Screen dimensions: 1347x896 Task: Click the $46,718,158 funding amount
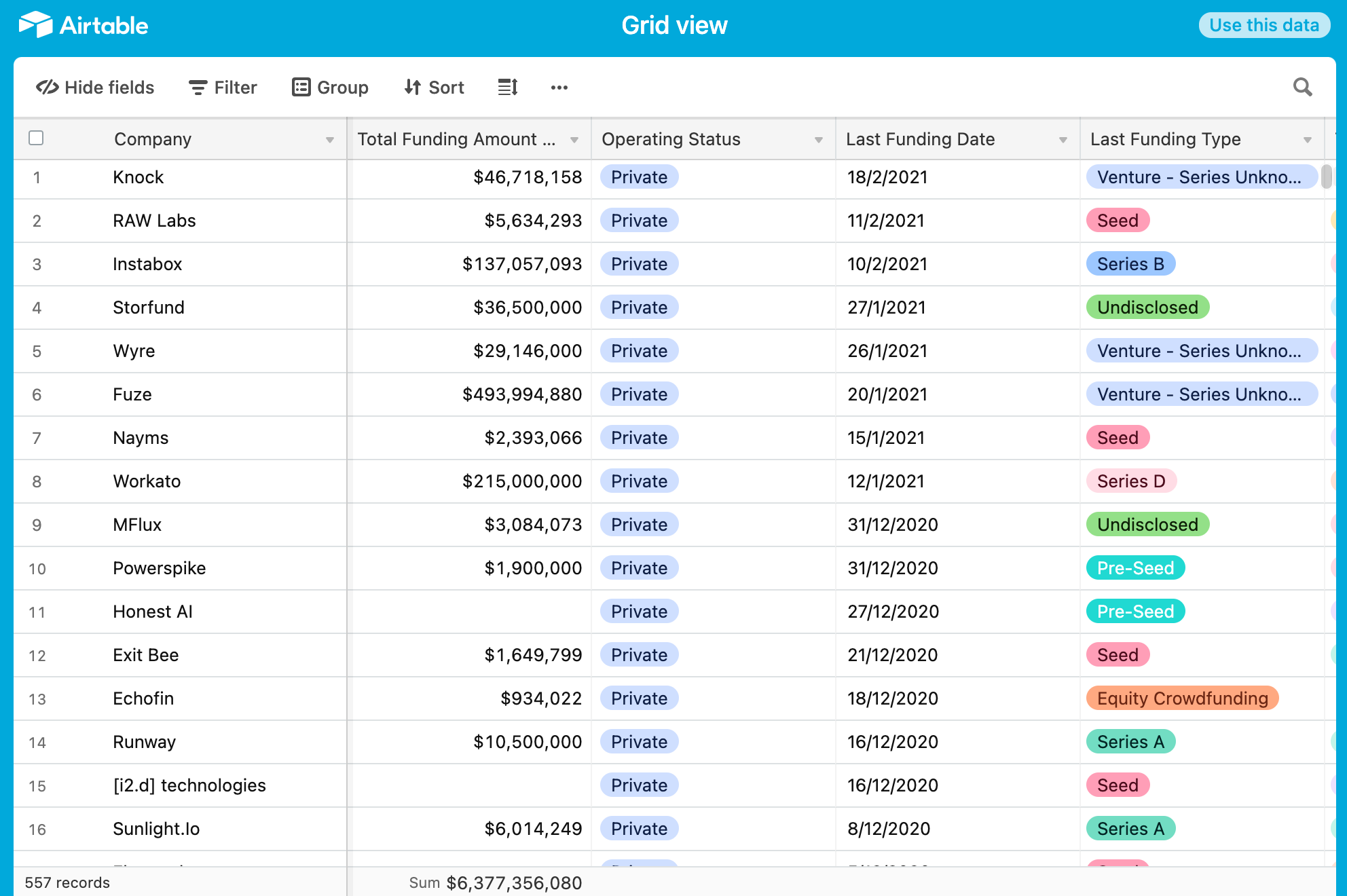tap(528, 177)
